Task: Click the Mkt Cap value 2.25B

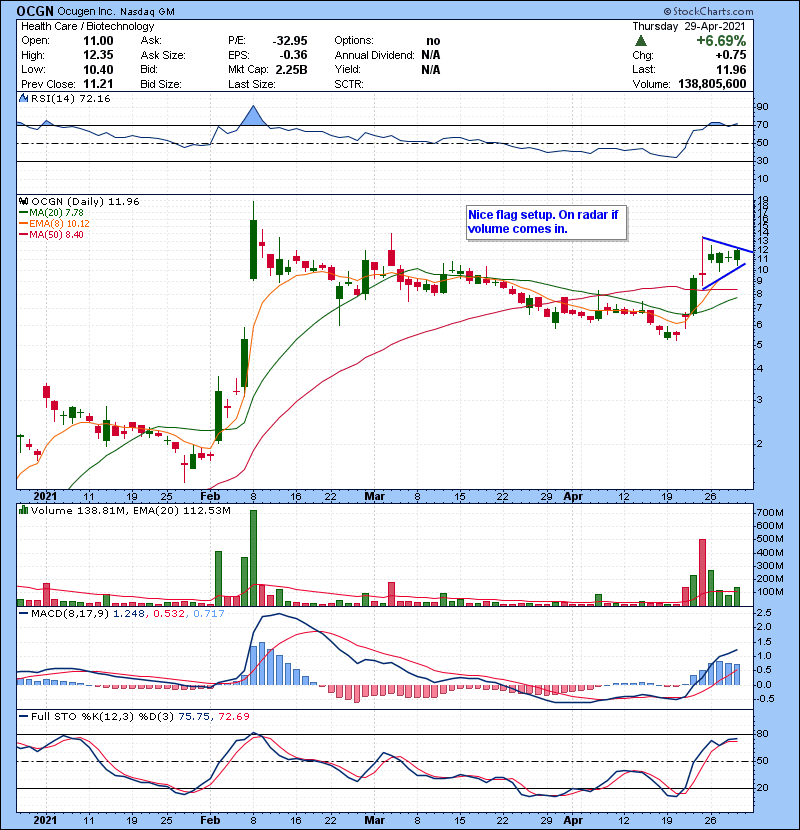Action: click(x=291, y=70)
